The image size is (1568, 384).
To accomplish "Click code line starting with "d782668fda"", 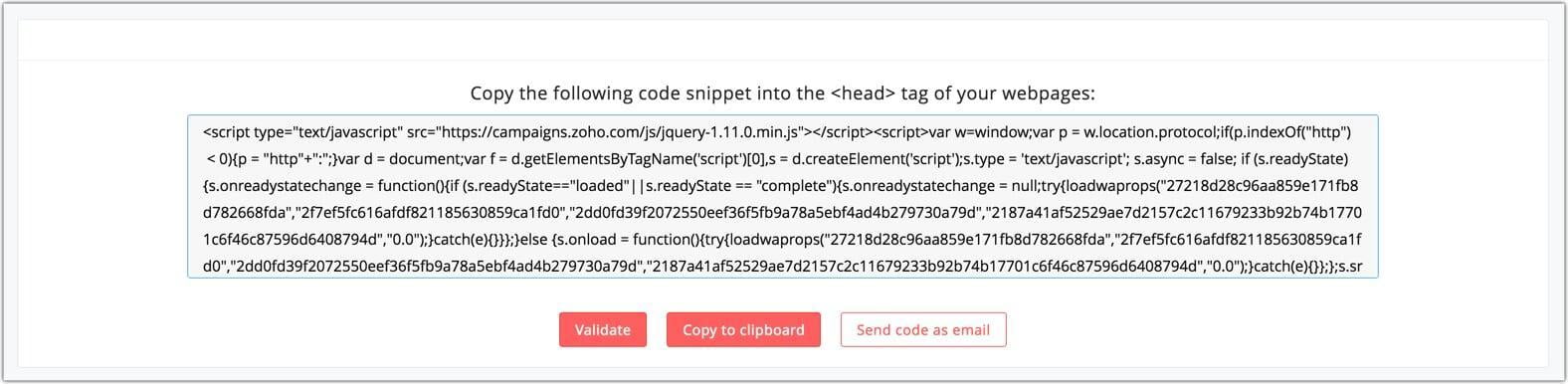I will pos(782,213).
